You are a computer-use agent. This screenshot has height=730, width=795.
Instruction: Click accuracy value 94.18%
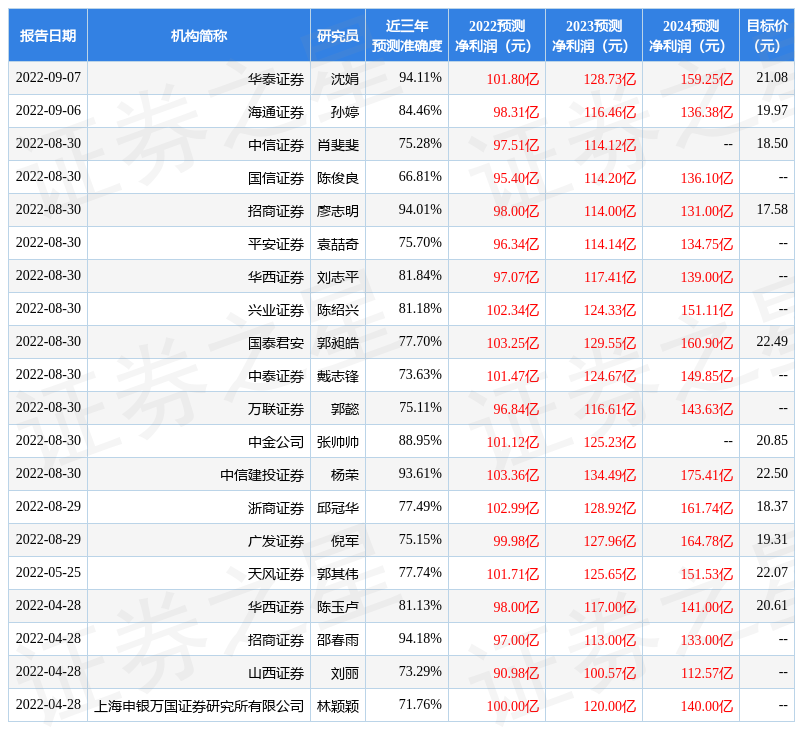[x=420, y=638]
